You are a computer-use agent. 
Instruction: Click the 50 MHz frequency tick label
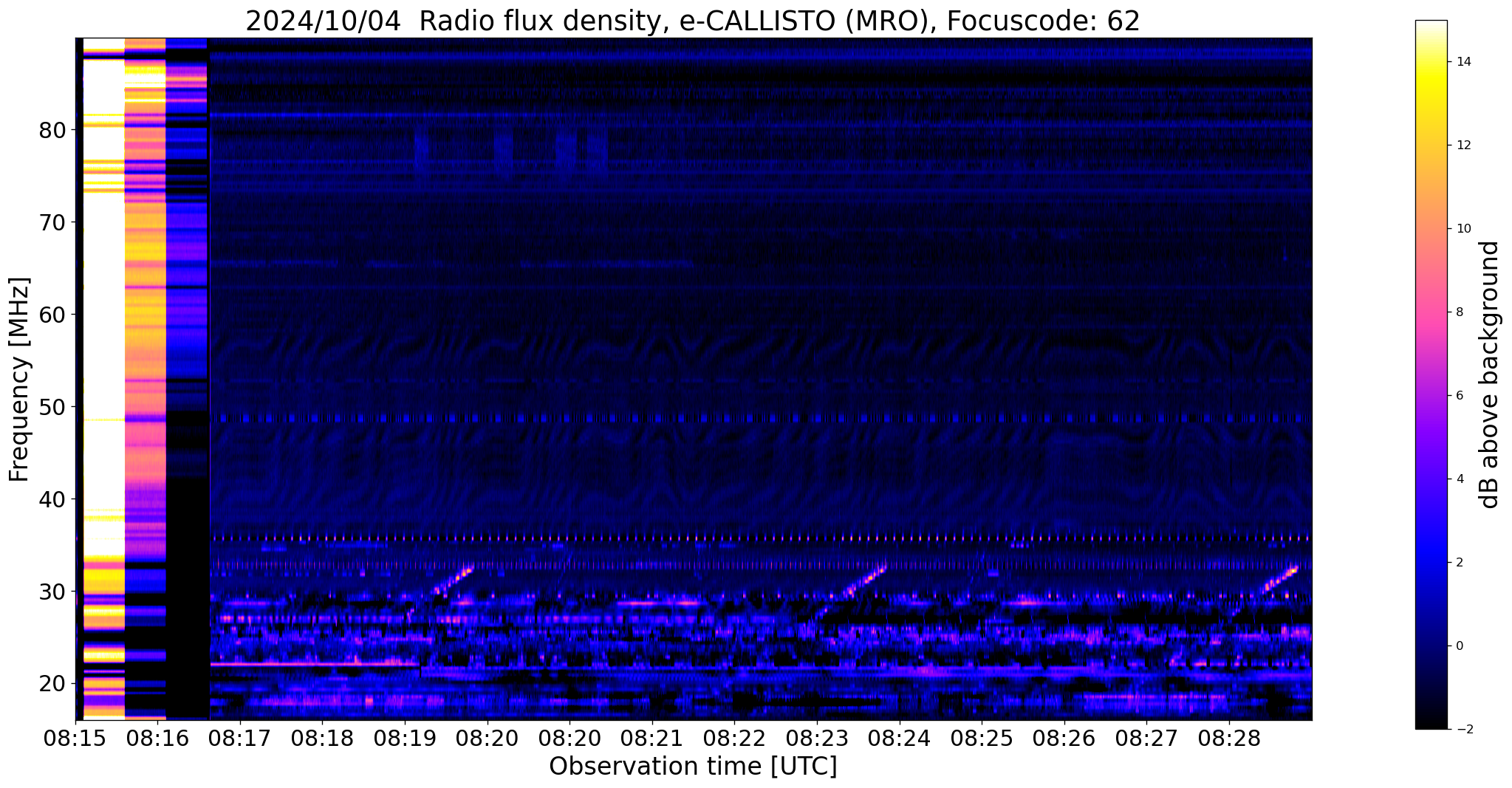pyautogui.click(x=52, y=407)
